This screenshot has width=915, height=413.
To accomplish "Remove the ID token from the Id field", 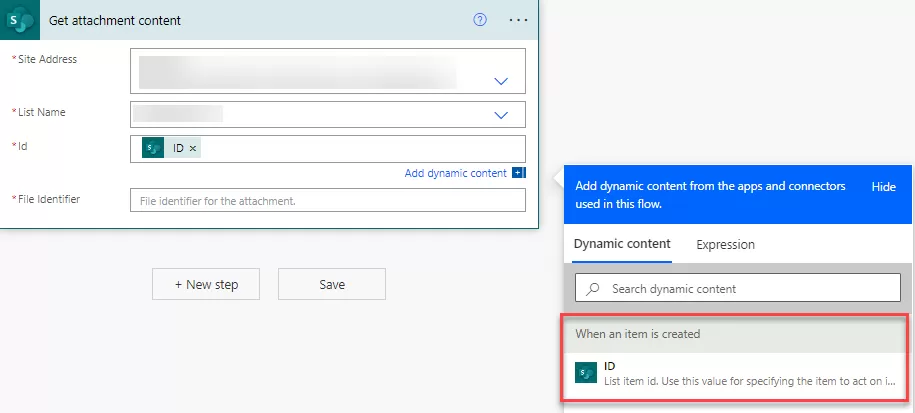I will click(x=193, y=148).
